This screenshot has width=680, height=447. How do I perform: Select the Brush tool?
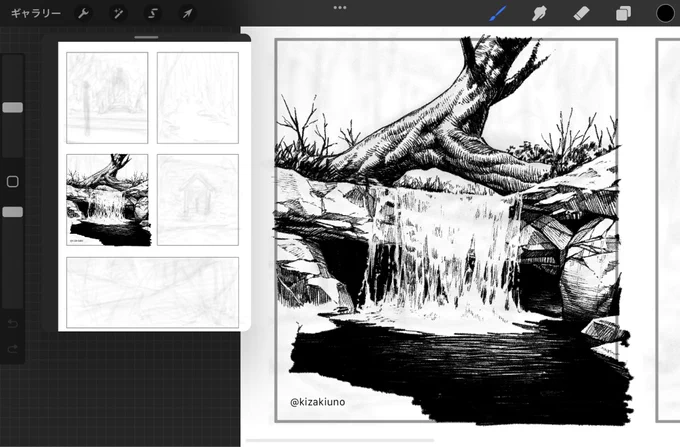click(497, 13)
